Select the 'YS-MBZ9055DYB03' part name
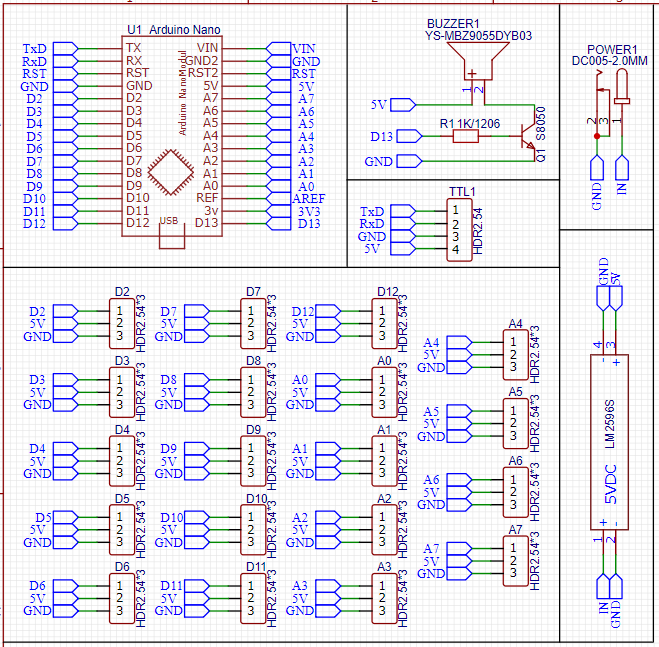 [x=478, y=36]
